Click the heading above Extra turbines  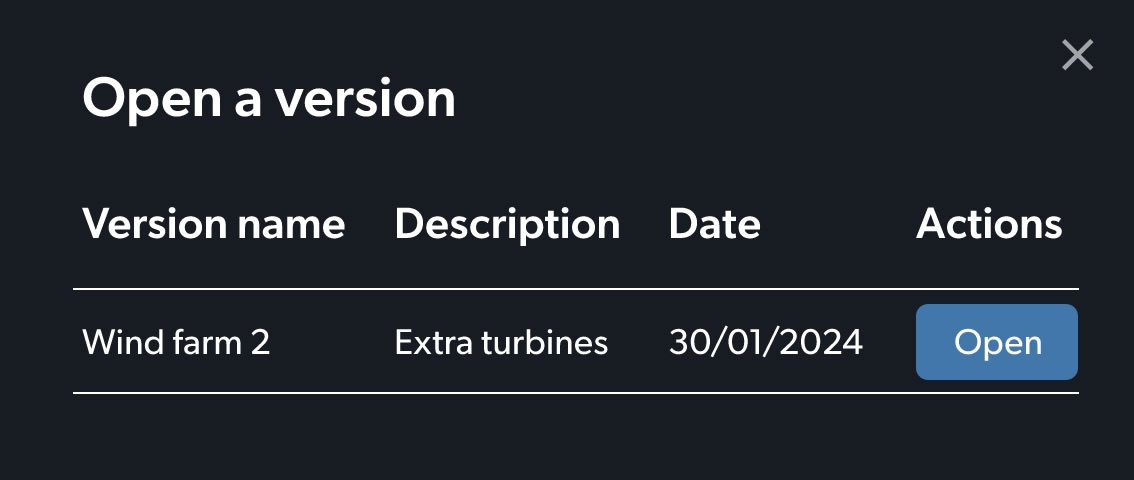pyautogui.click(x=507, y=224)
